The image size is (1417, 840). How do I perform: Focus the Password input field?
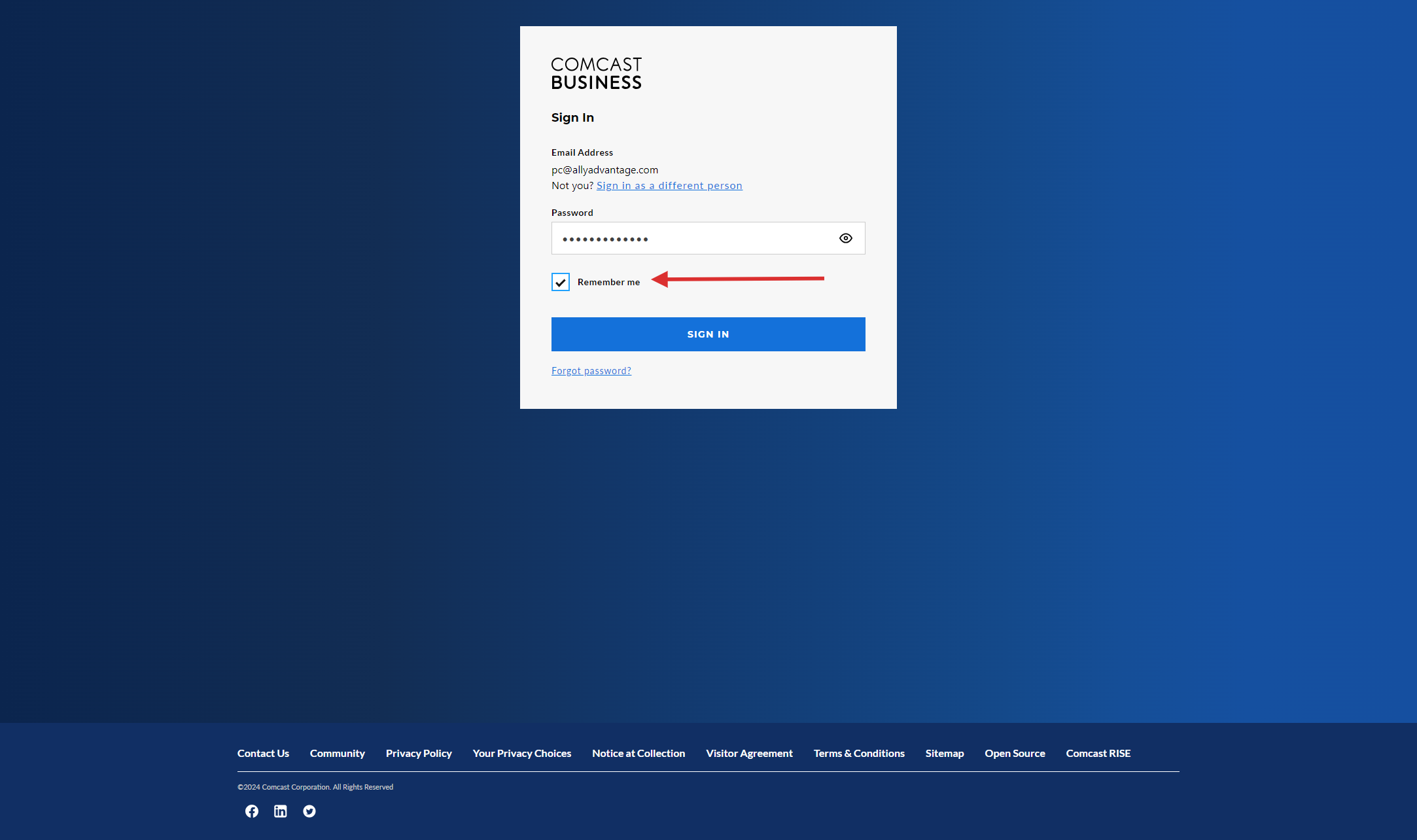coord(708,238)
